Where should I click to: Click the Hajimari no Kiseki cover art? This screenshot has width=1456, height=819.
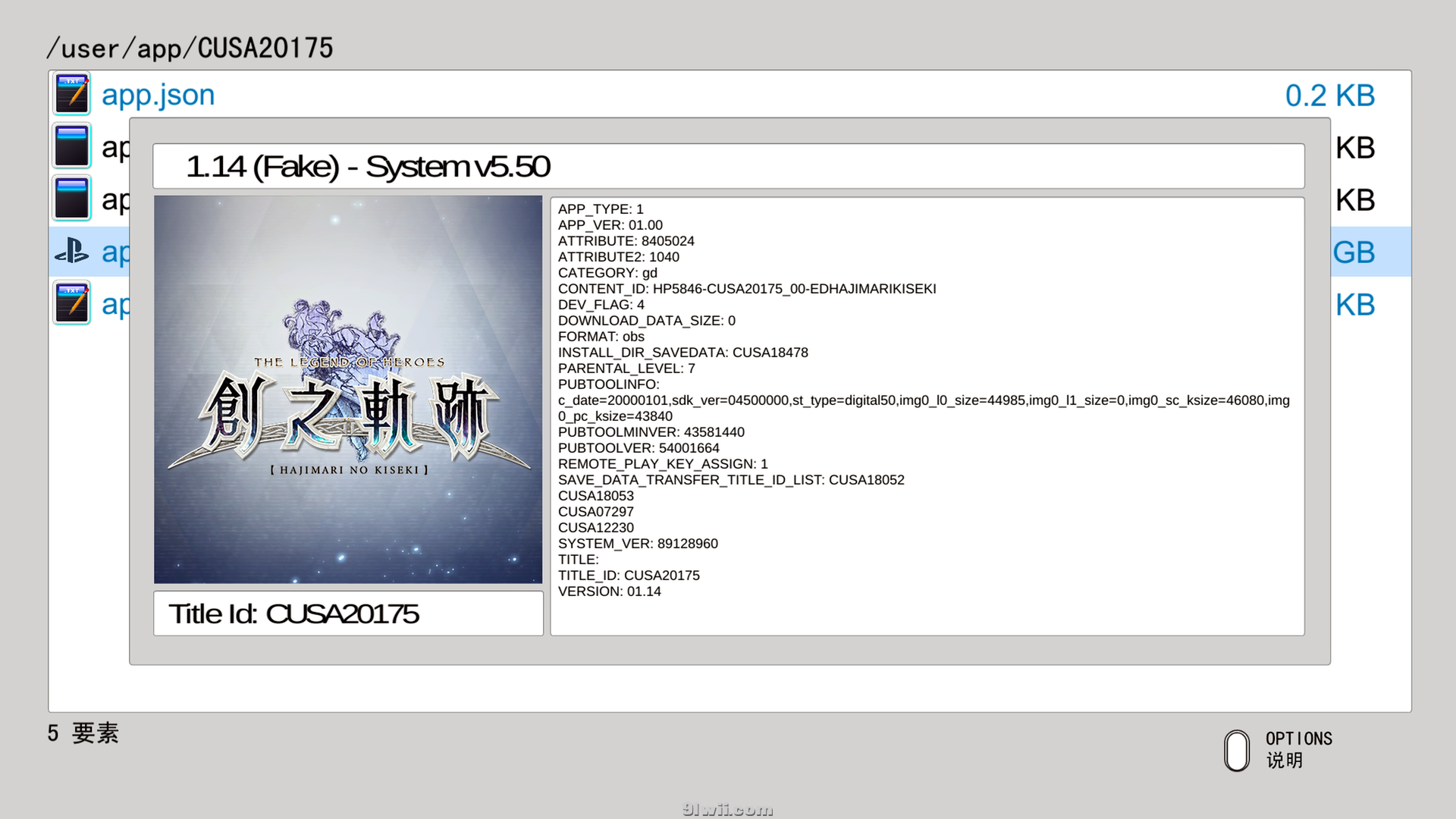(x=348, y=389)
